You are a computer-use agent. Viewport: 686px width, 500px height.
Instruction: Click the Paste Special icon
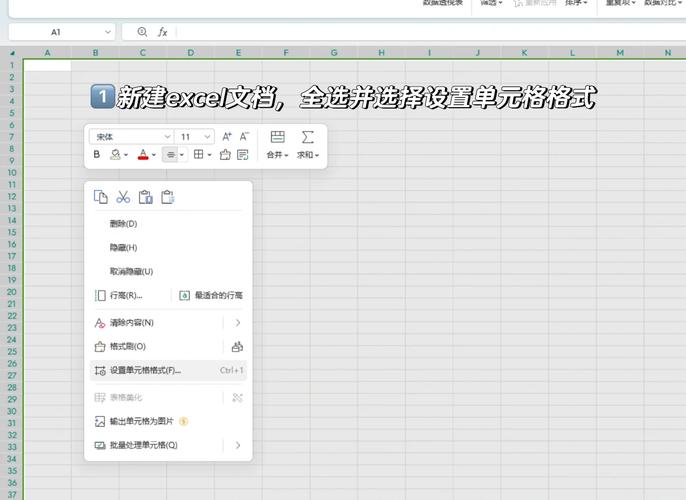pyautogui.click(x=168, y=197)
